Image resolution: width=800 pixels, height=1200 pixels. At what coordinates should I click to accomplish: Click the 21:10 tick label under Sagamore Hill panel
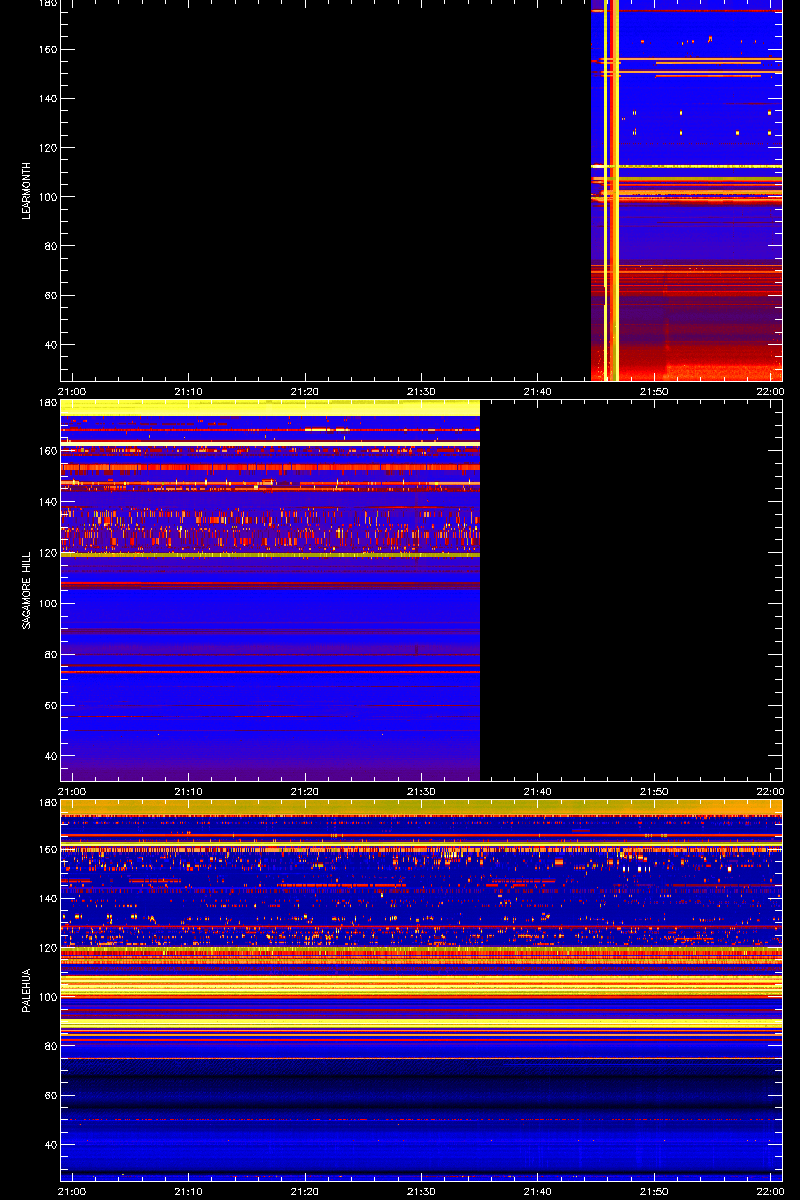click(x=189, y=792)
